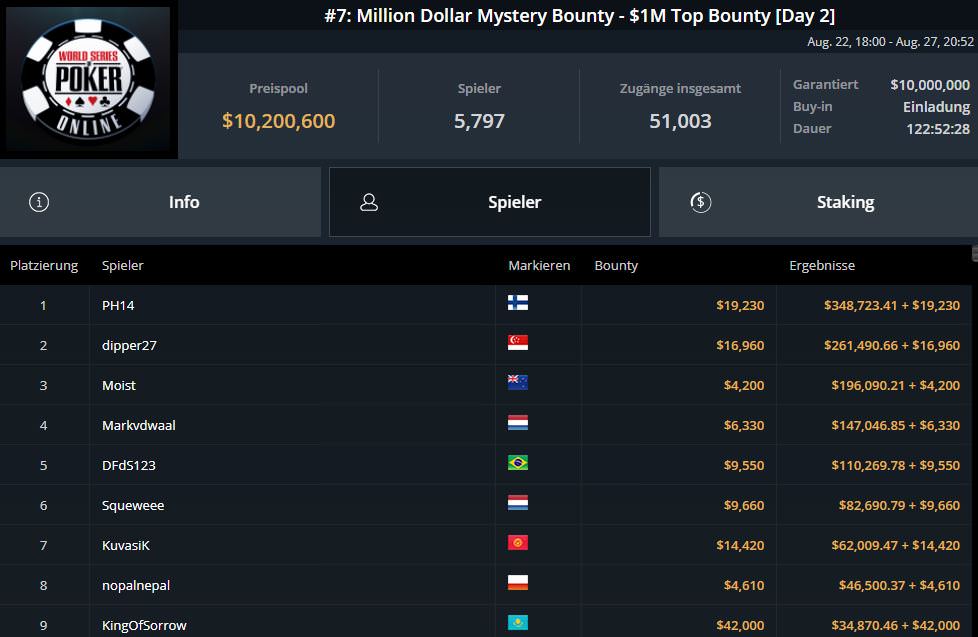Click the New Zealand flag beside Moist
978x637 pixels.
pos(518,384)
